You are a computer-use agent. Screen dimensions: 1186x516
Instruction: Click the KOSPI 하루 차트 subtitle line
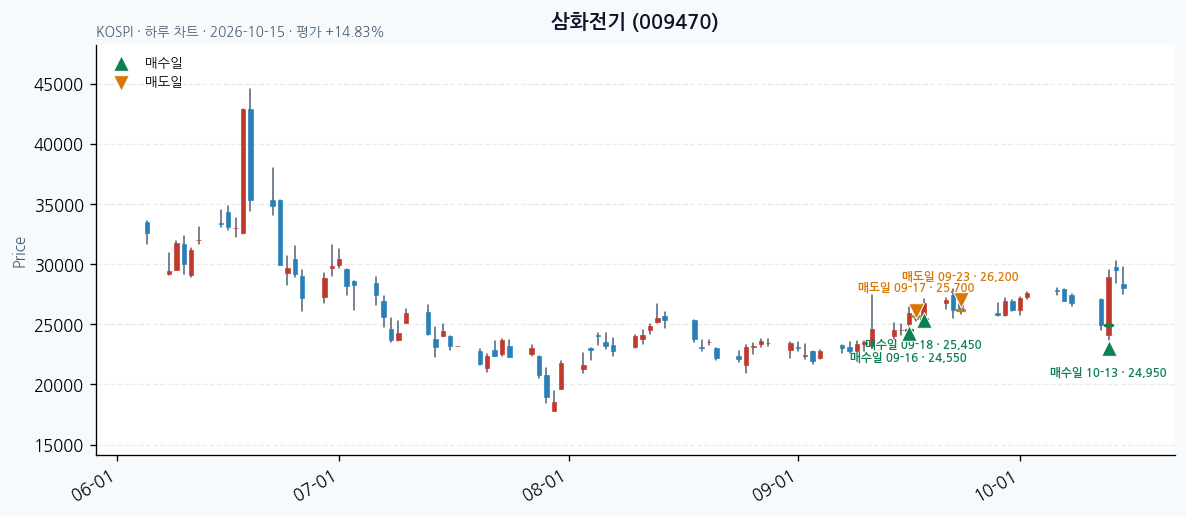click(x=240, y=33)
